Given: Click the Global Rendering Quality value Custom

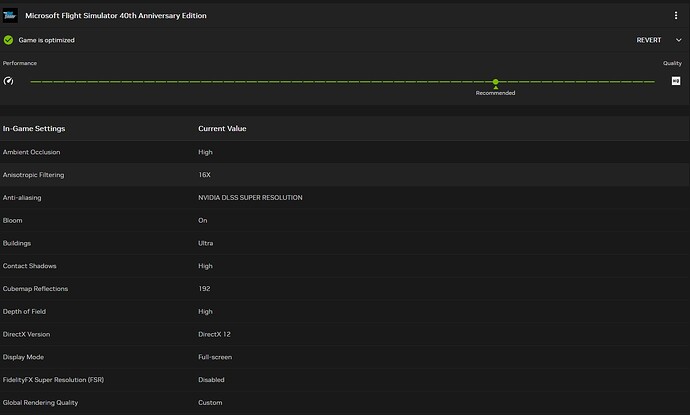Looking at the screenshot, I should coord(210,403).
